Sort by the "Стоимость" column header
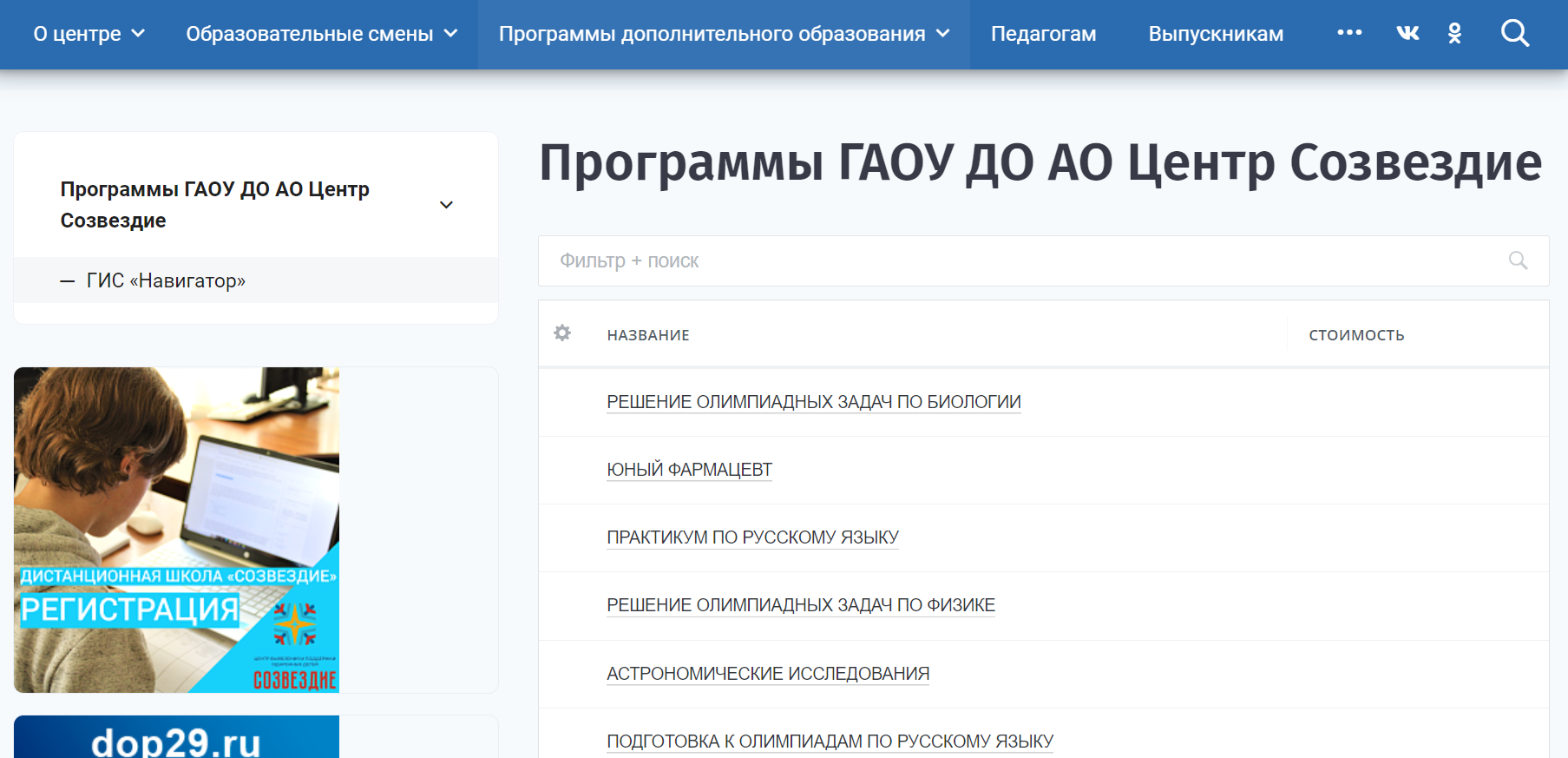This screenshot has height=758, width=1568. tap(1356, 335)
